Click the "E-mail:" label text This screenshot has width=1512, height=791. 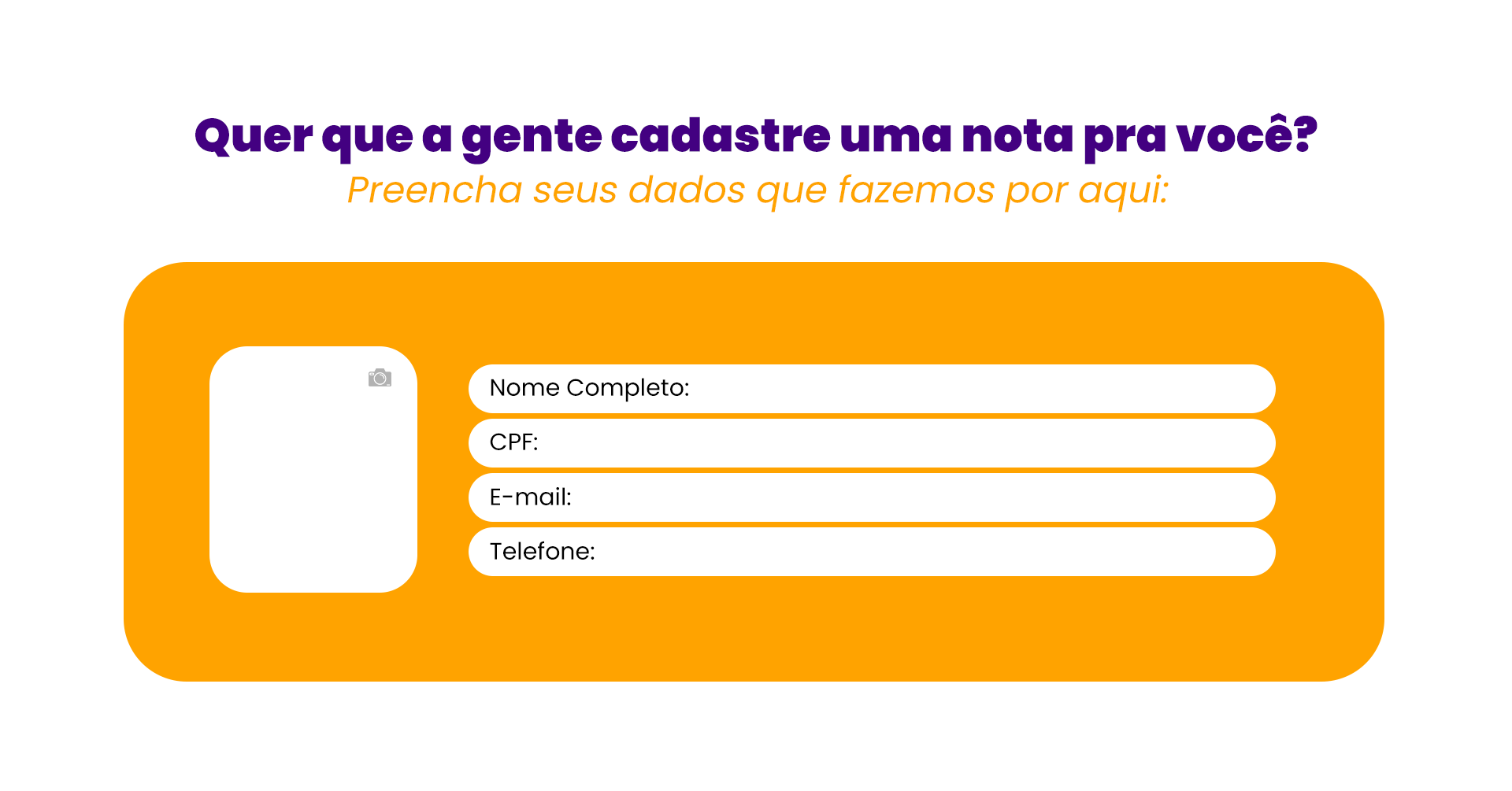pos(530,497)
